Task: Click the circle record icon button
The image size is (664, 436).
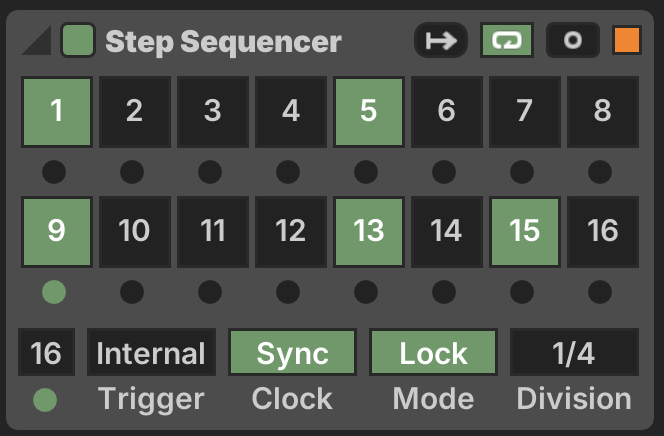Action: coord(573,41)
